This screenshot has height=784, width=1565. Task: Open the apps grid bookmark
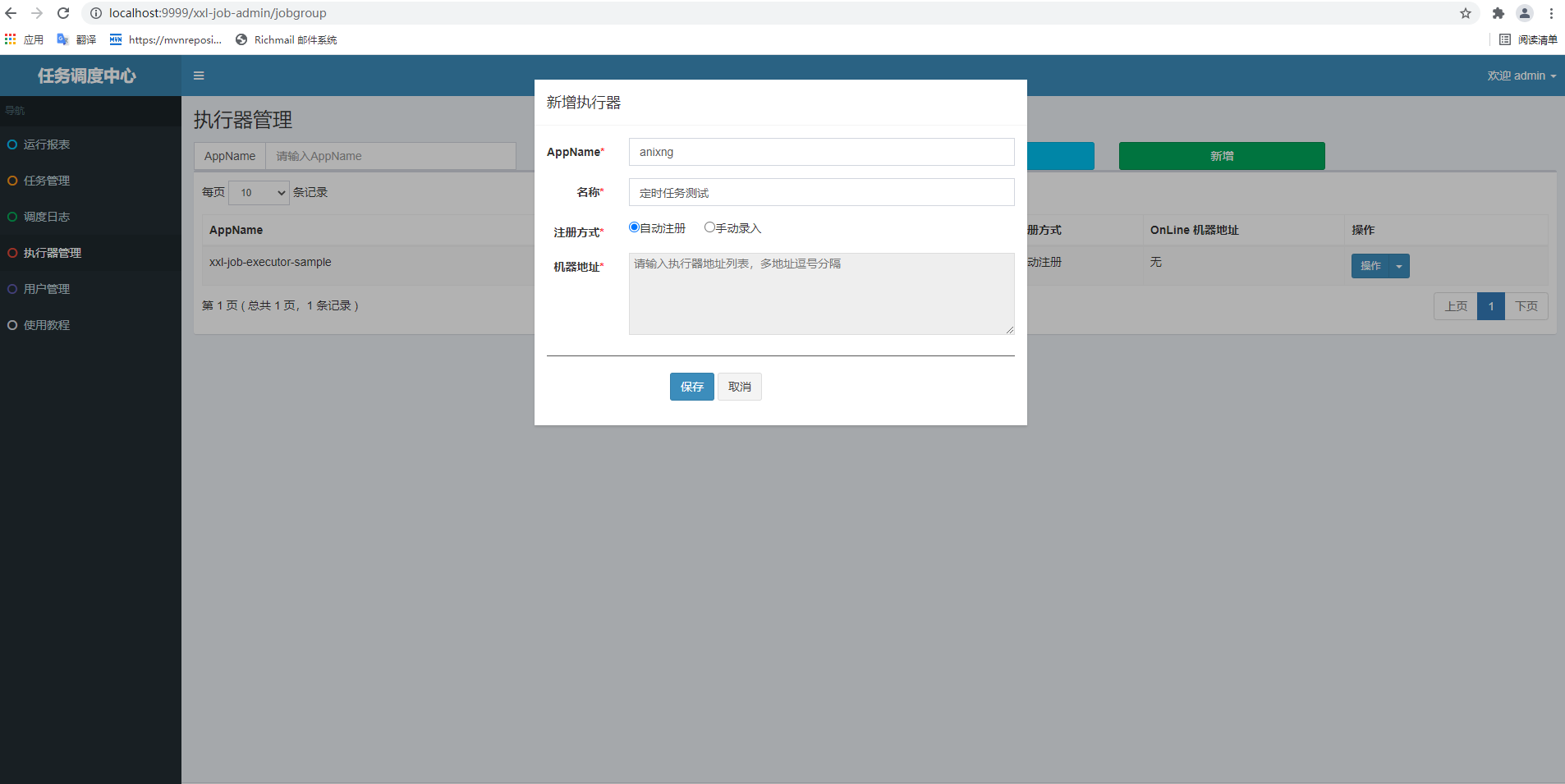tap(24, 39)
